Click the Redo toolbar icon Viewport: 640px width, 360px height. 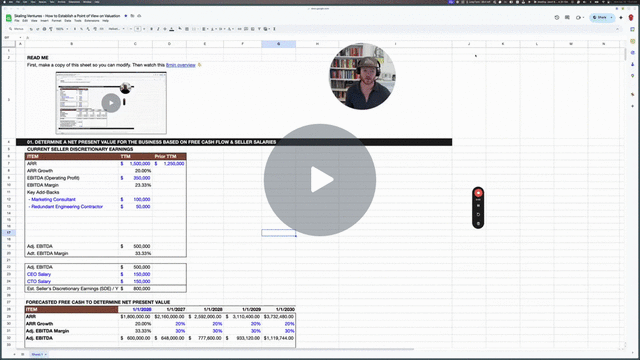[x=38, y=29]
